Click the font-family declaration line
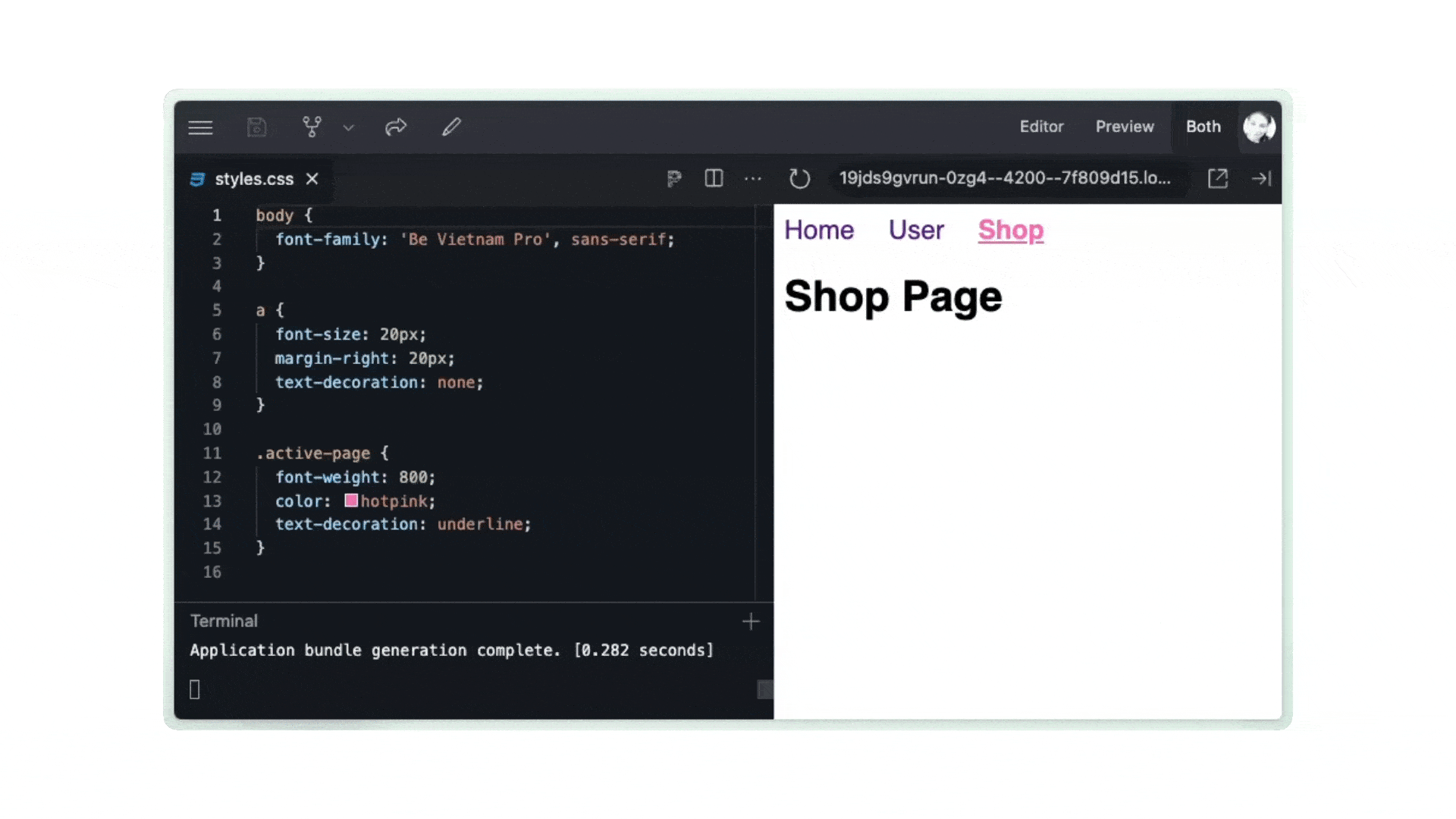 [x=475, y=240]
